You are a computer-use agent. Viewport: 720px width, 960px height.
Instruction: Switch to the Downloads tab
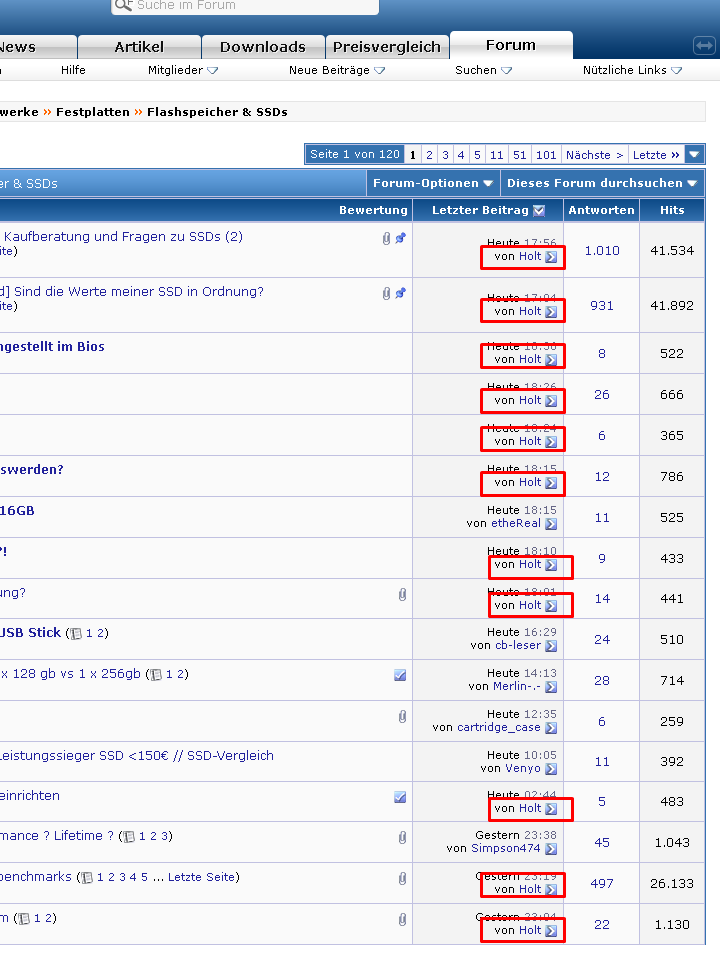263,47
